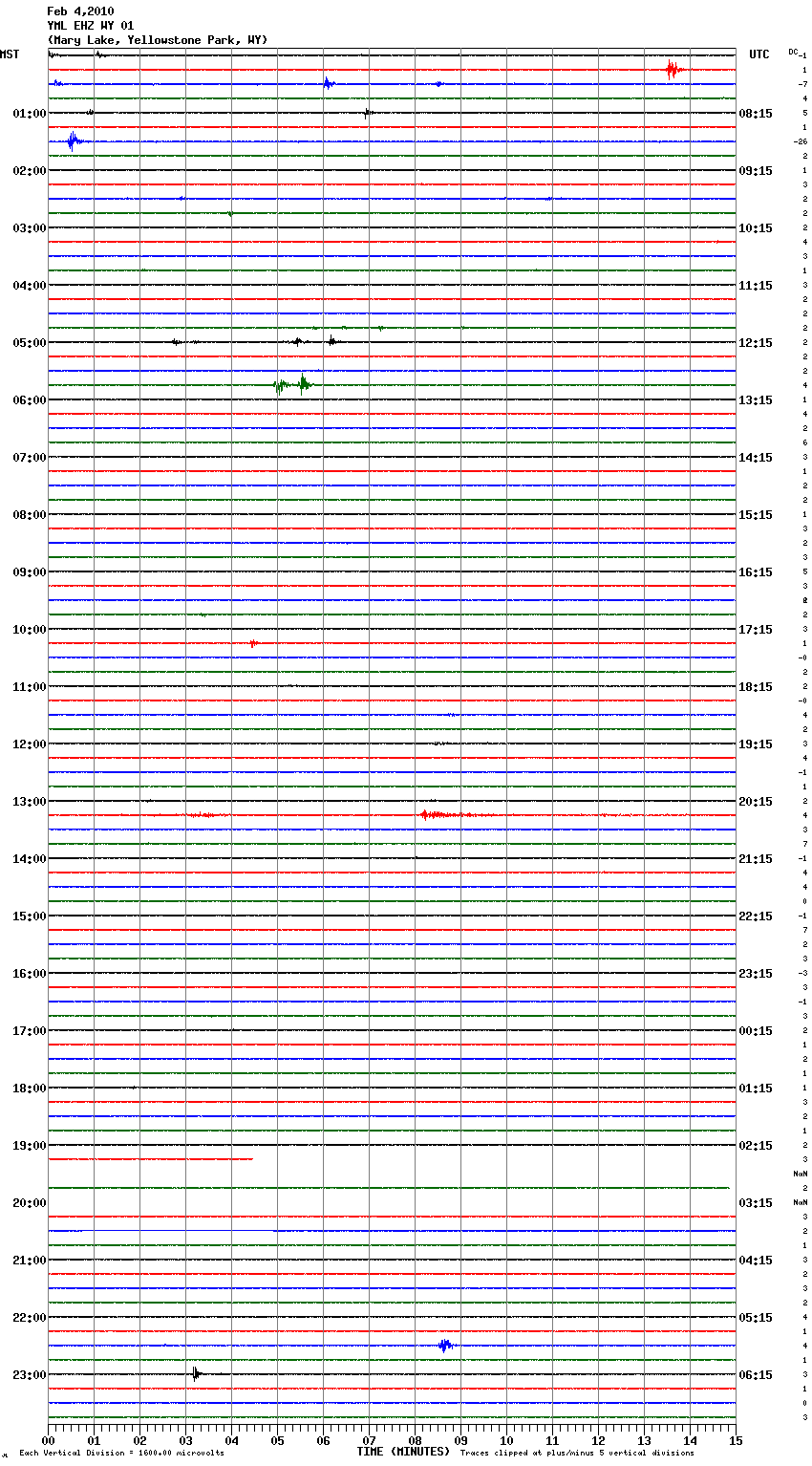
Task: Select the 10:00 MST time label
Action: (x=30, y=630)
